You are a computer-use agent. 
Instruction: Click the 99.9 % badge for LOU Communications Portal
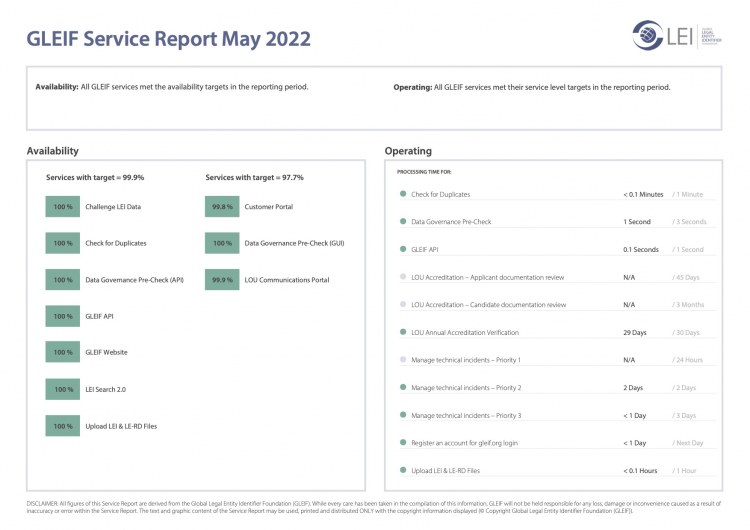(x=223, y=280)
